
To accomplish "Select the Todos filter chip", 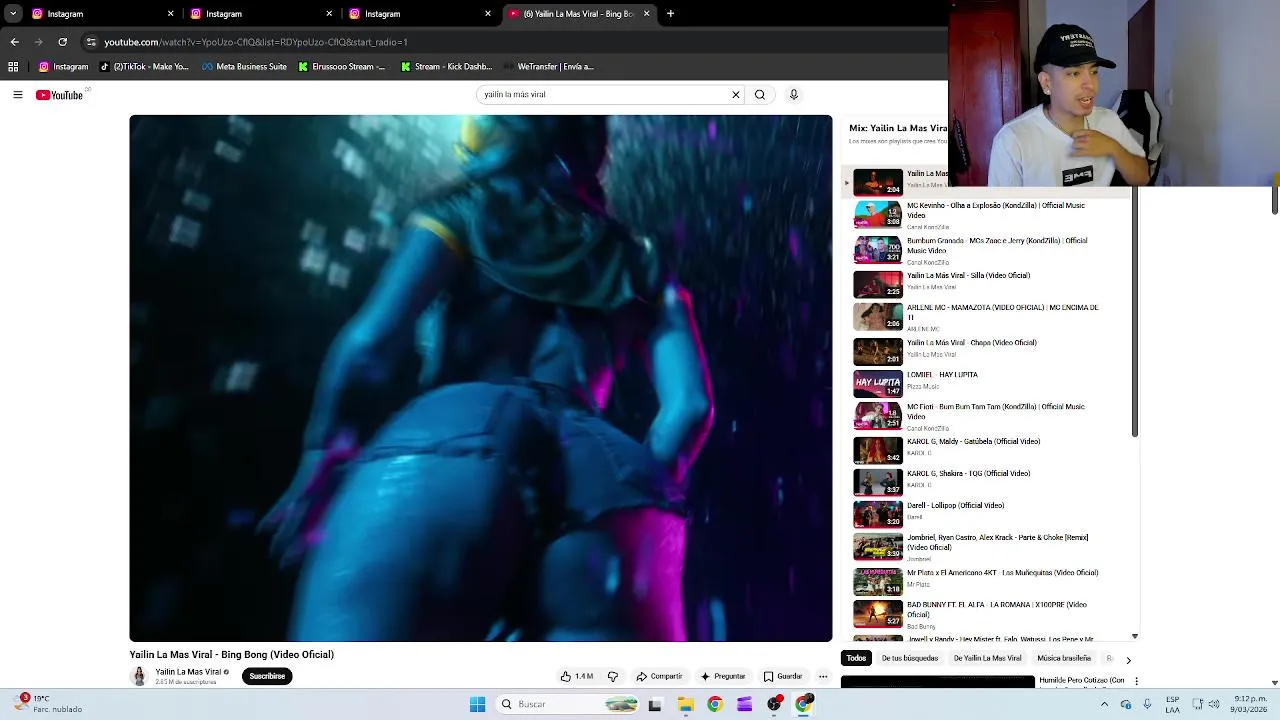I will 857,659.
